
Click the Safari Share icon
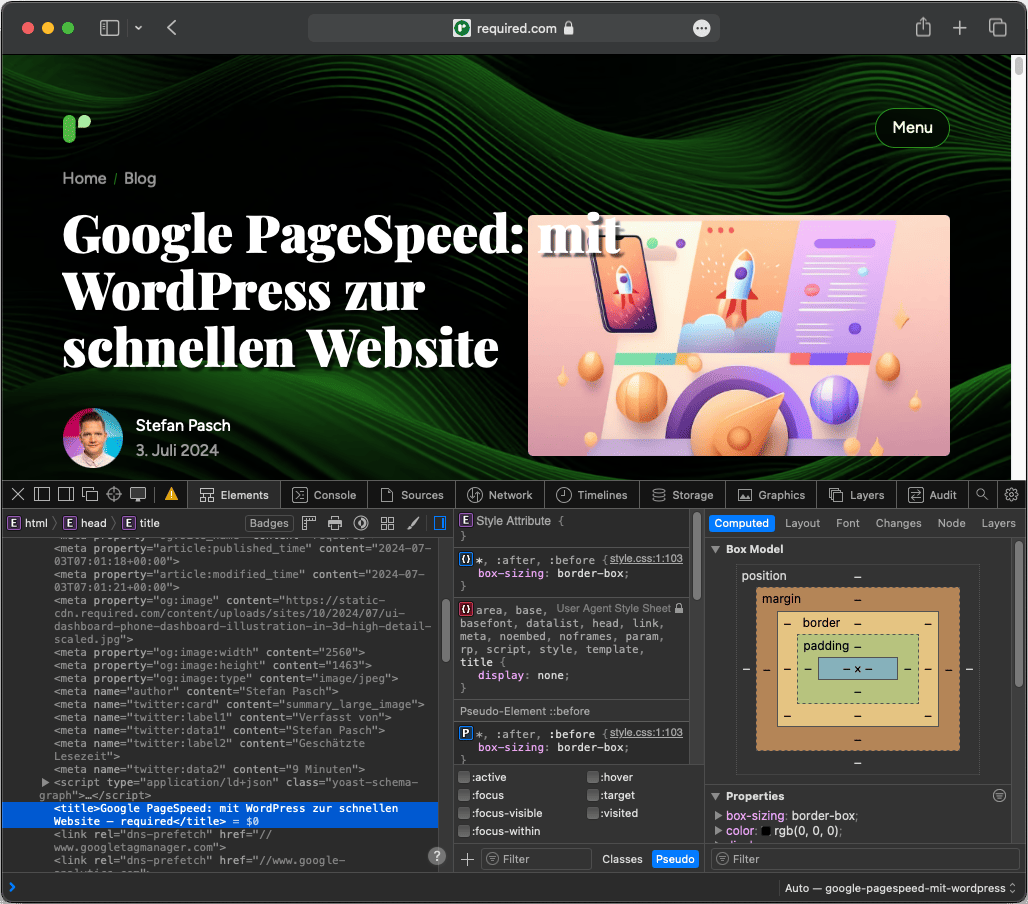[x=923, y=28]
